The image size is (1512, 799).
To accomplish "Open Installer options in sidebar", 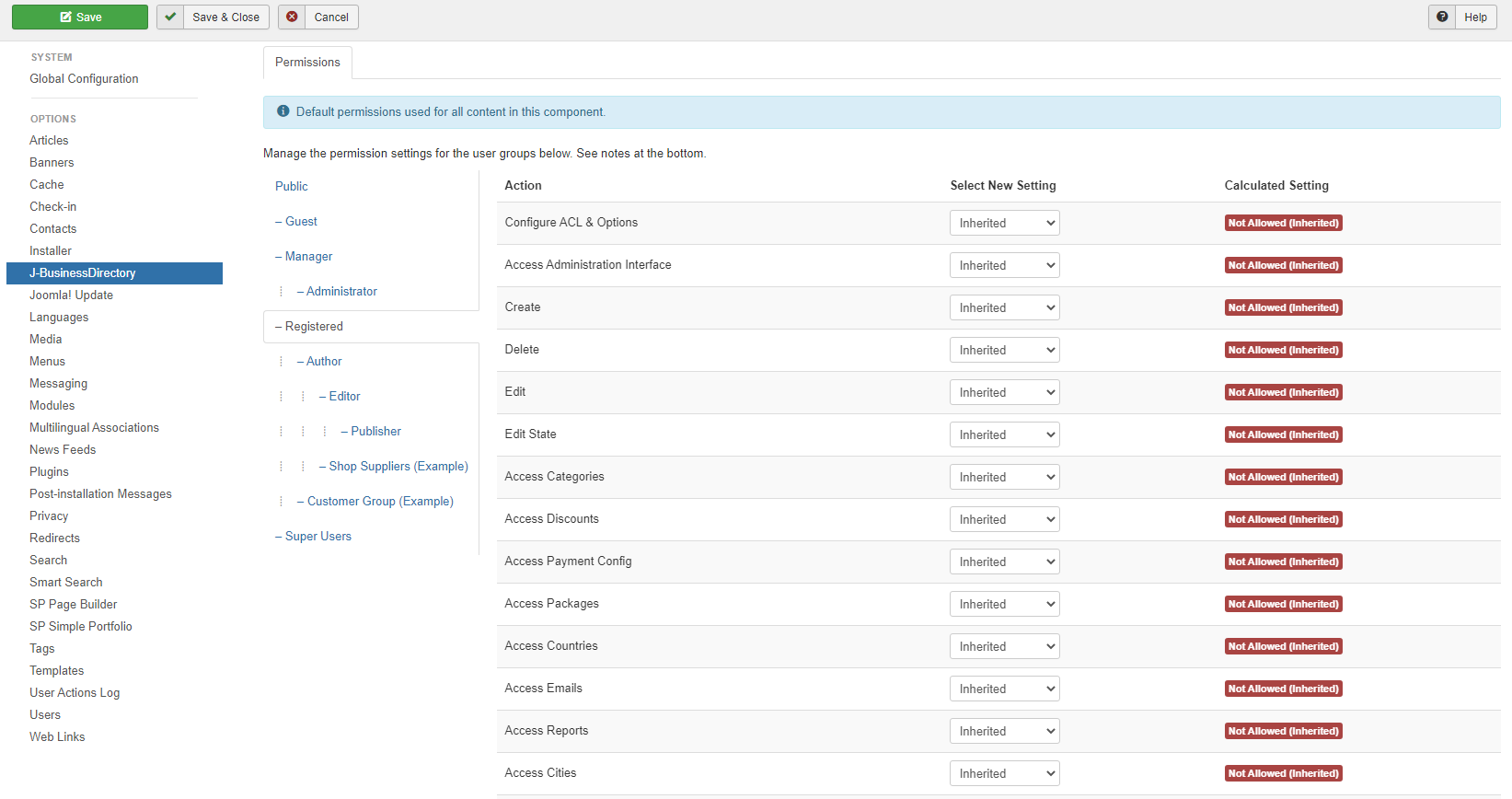I will click(x=50, y=251).
